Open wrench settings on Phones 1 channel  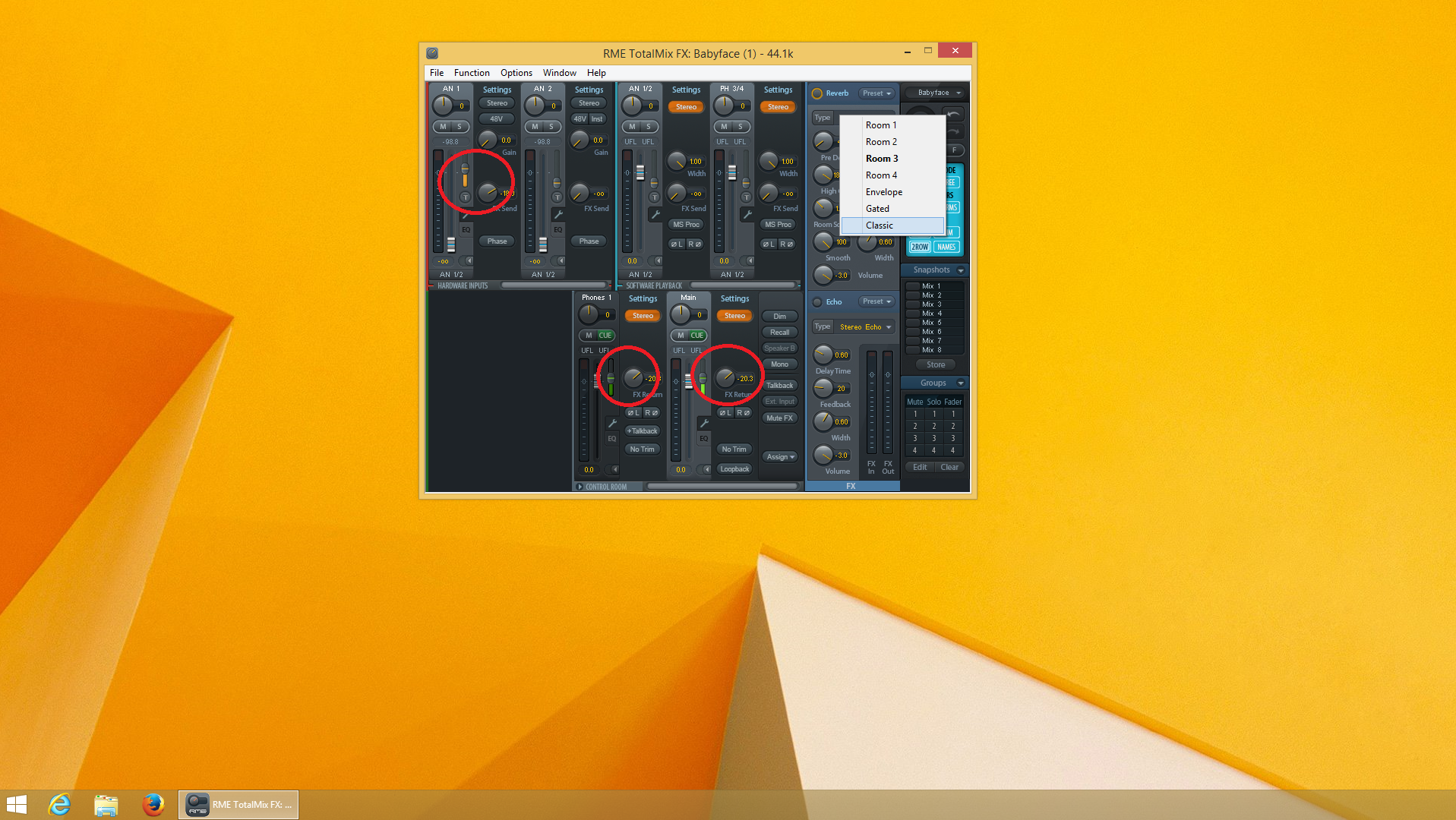point(612,424)
